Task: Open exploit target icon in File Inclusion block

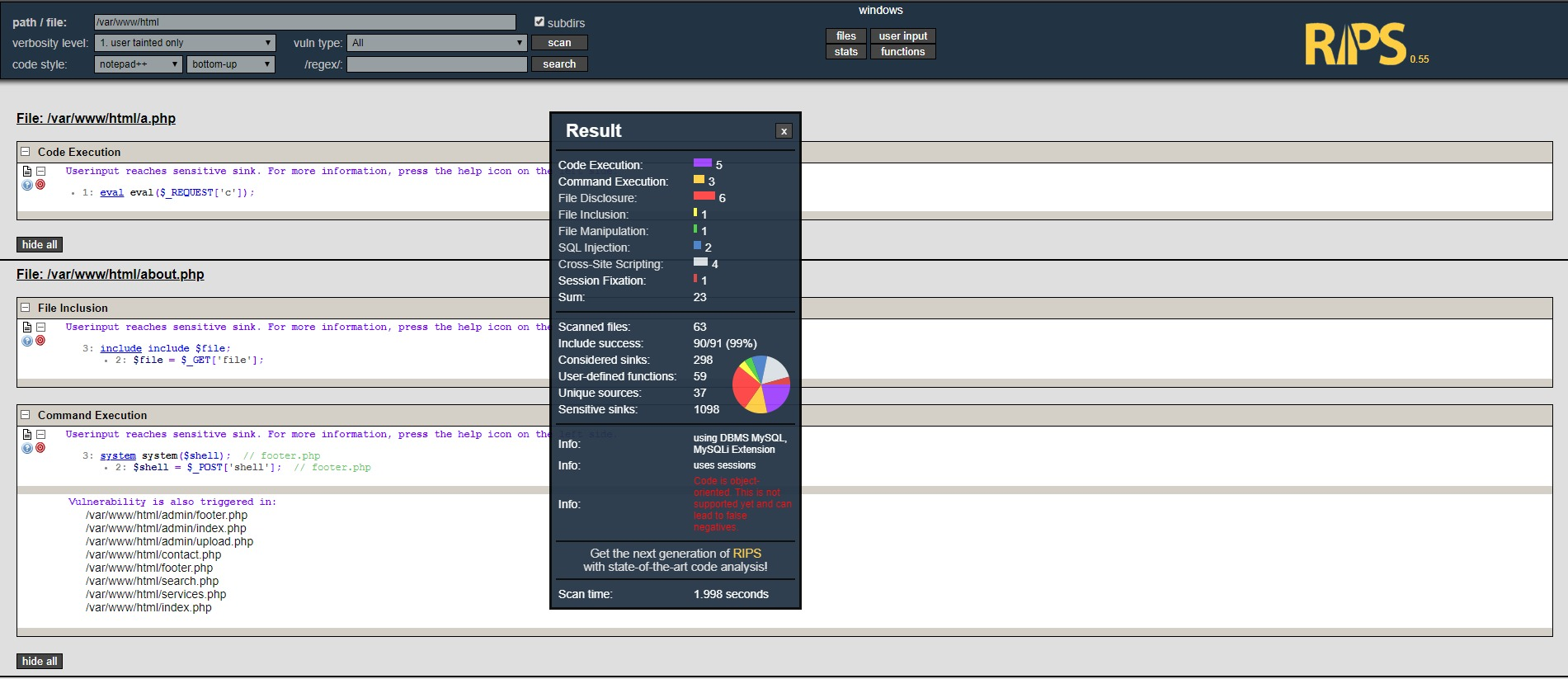Action: 40,341
